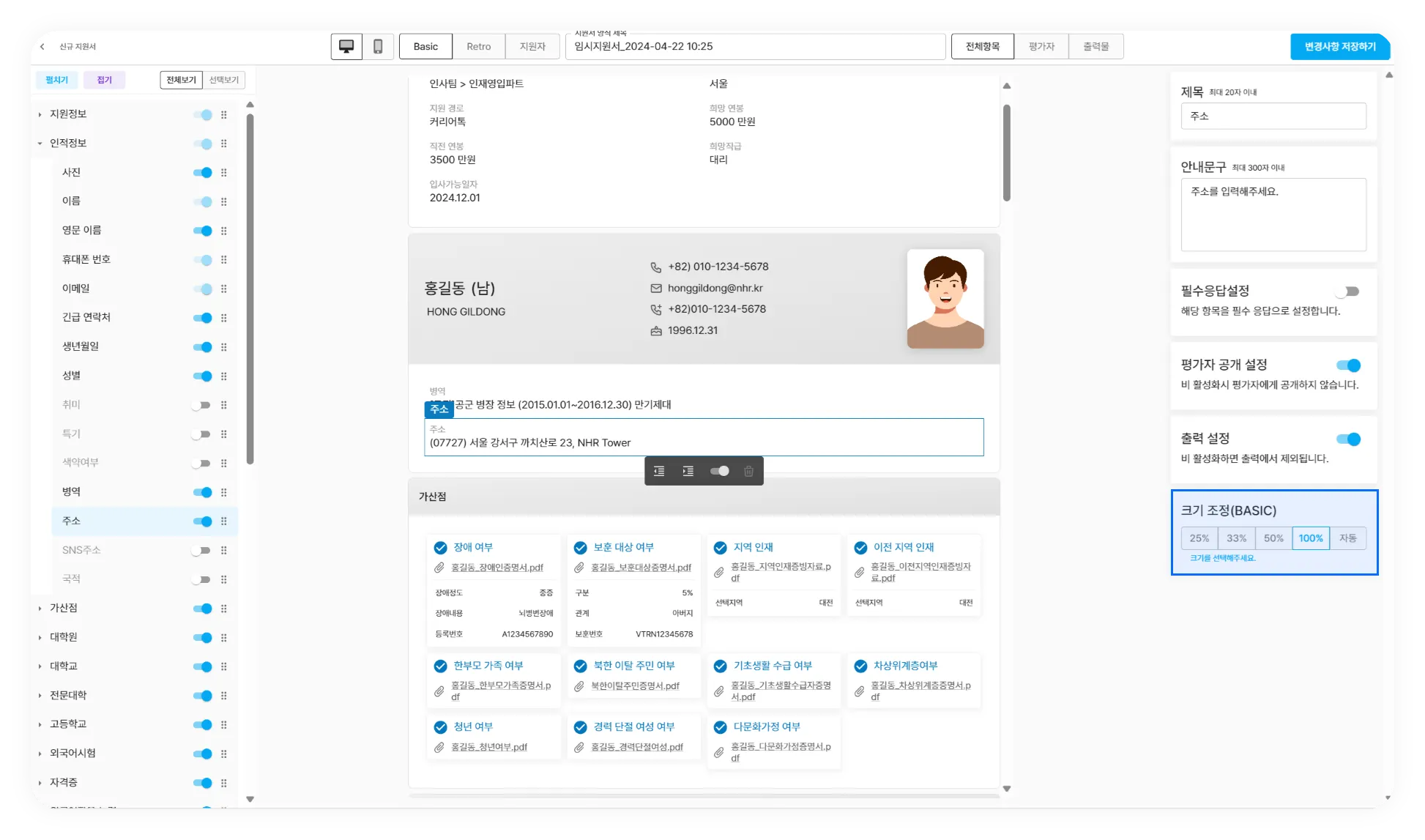Viewport: 1425px width, 840px height.
Task: Click the indent icon in floating toolbar
Action: [688, 471]
